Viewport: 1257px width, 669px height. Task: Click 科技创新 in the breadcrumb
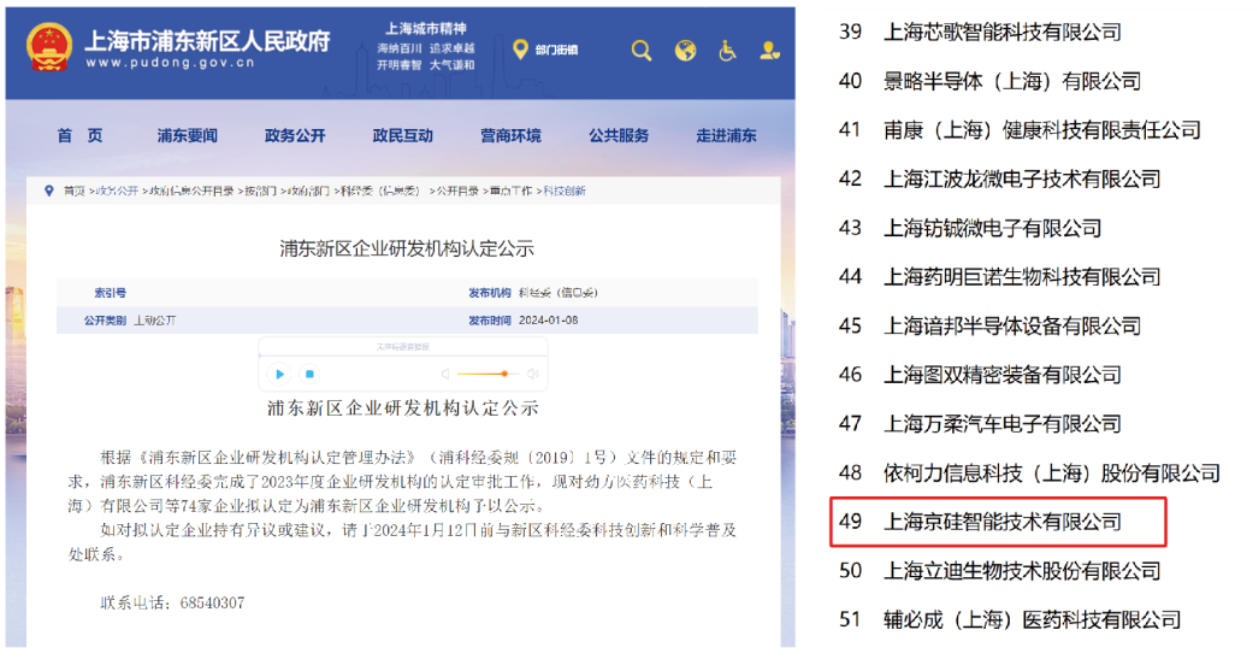[x=566, y=190]
